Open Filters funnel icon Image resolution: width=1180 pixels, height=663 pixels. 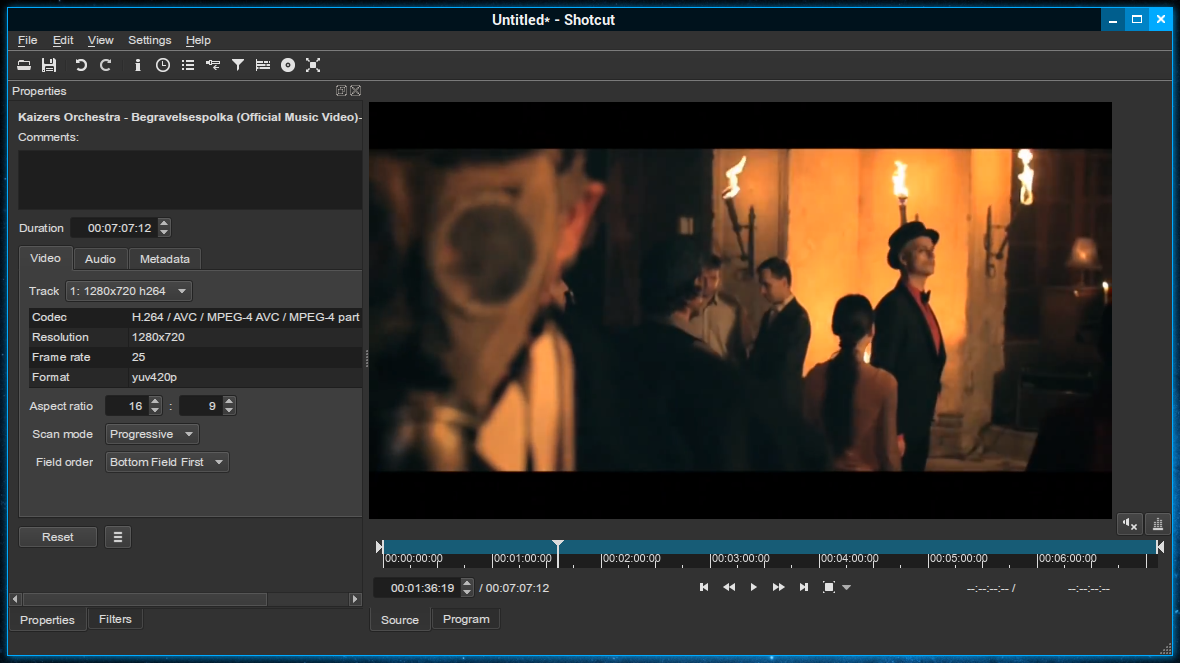(x=238, y=65)
